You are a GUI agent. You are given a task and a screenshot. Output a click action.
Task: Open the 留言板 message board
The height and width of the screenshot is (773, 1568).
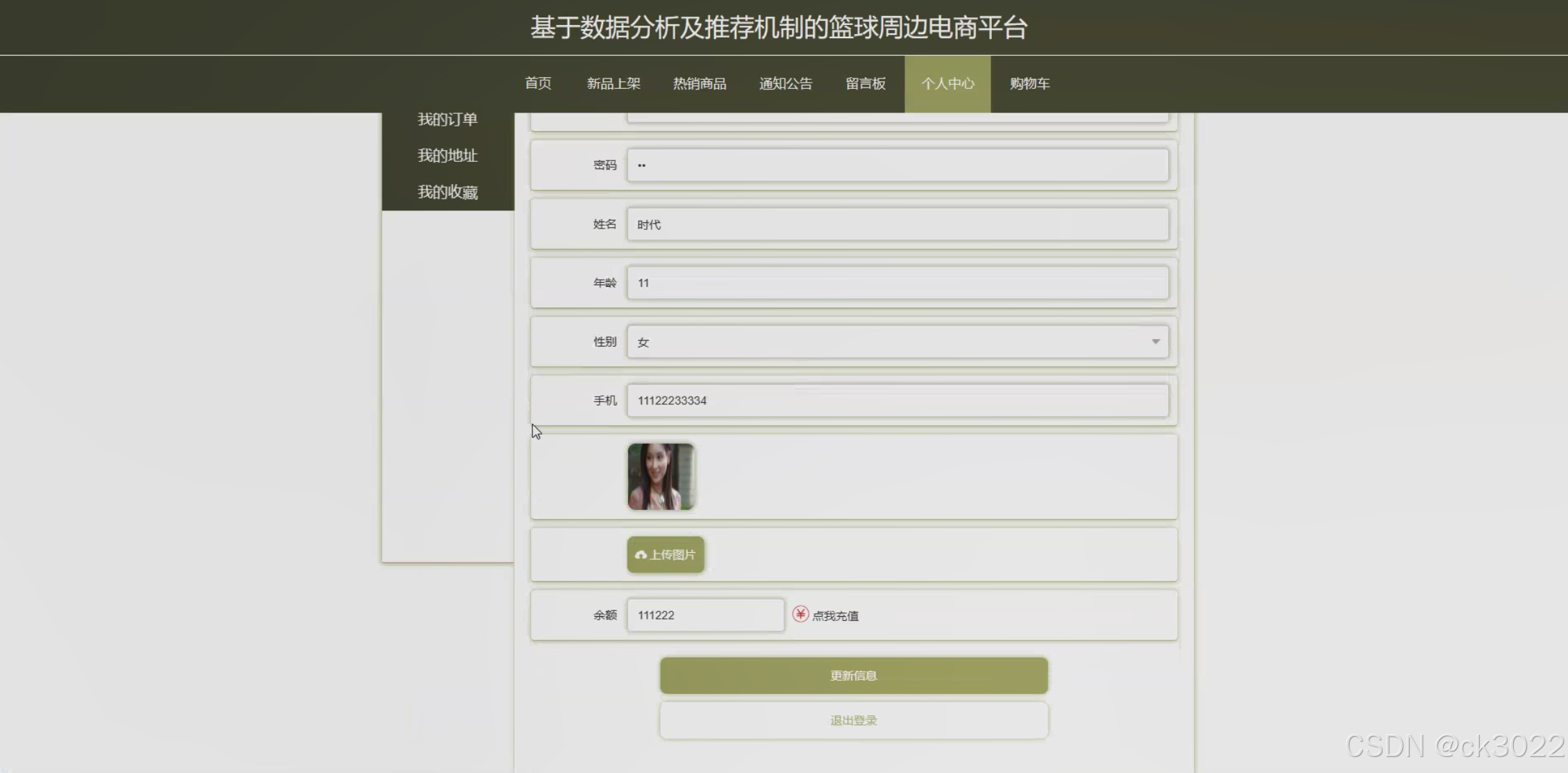[866, 83]
